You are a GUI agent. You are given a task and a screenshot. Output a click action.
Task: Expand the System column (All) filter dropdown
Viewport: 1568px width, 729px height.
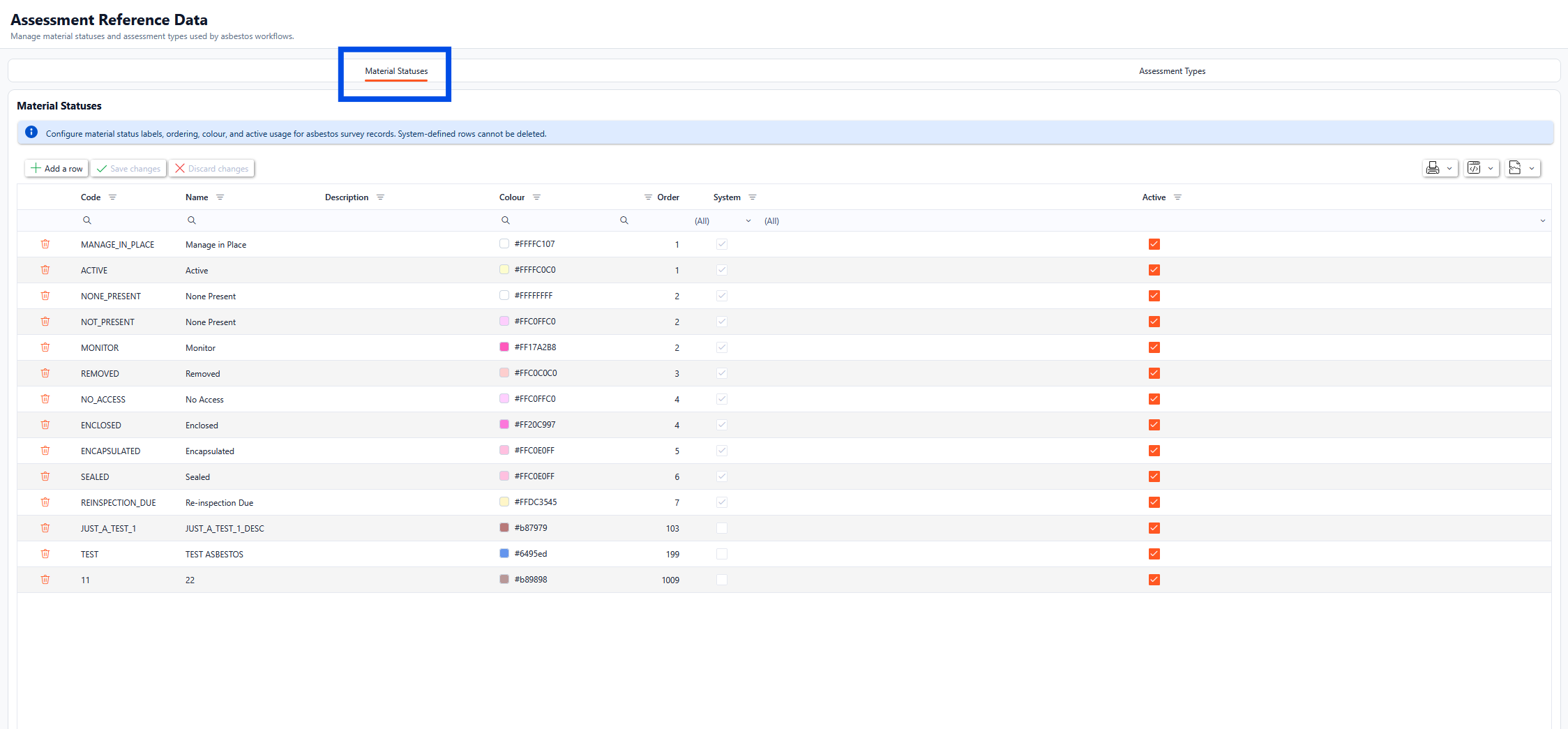(x=748, y=221)
